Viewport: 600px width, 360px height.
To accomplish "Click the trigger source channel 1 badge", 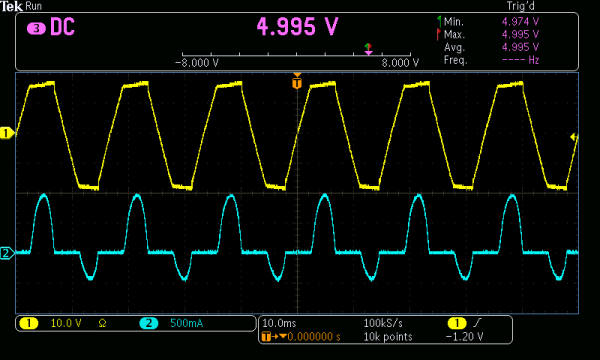I will coord(457,323).
